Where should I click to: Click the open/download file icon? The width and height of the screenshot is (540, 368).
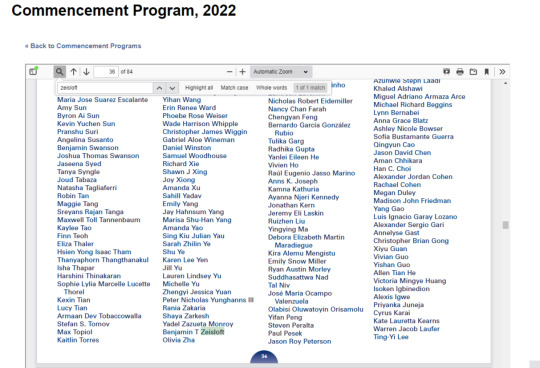pyautogui.click(x=473, y=72)
